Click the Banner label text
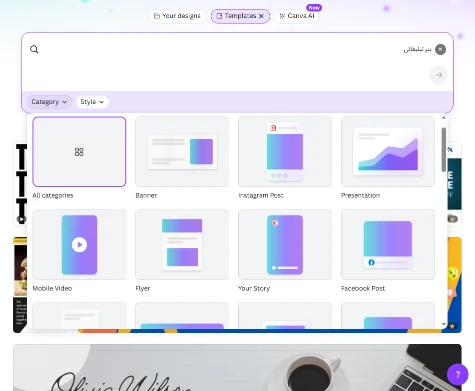 pos(146,195)
